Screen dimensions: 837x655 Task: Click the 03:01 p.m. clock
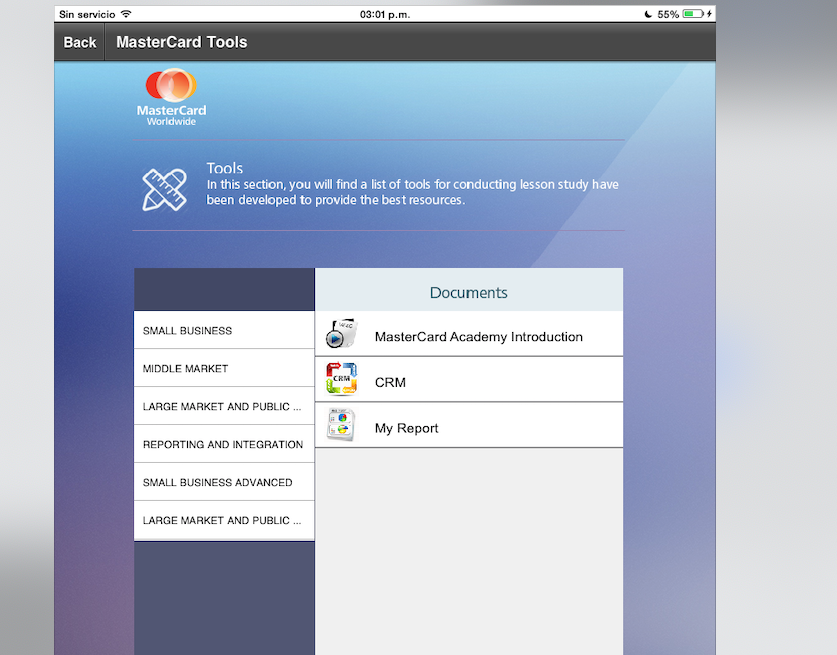(x=385, y=14)
